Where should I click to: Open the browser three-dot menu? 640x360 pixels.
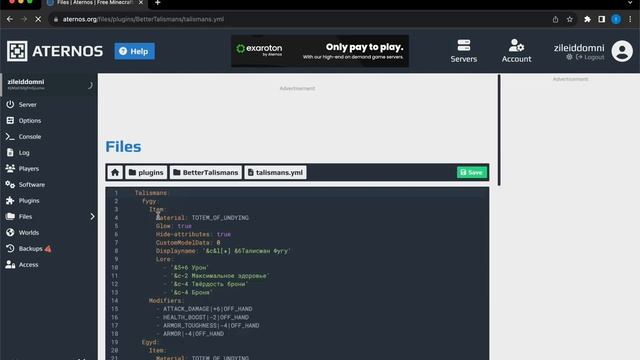(x=630, y=19)
